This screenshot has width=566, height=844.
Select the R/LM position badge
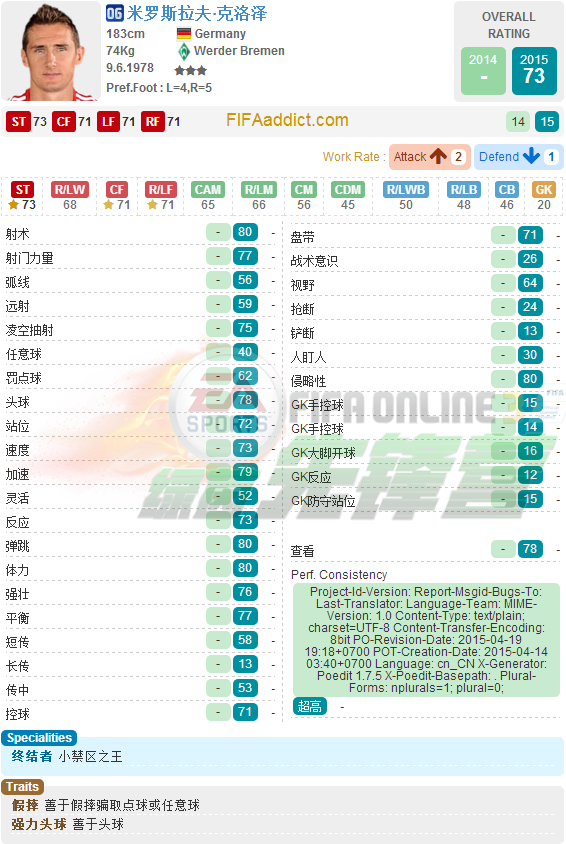click(259, 189)
